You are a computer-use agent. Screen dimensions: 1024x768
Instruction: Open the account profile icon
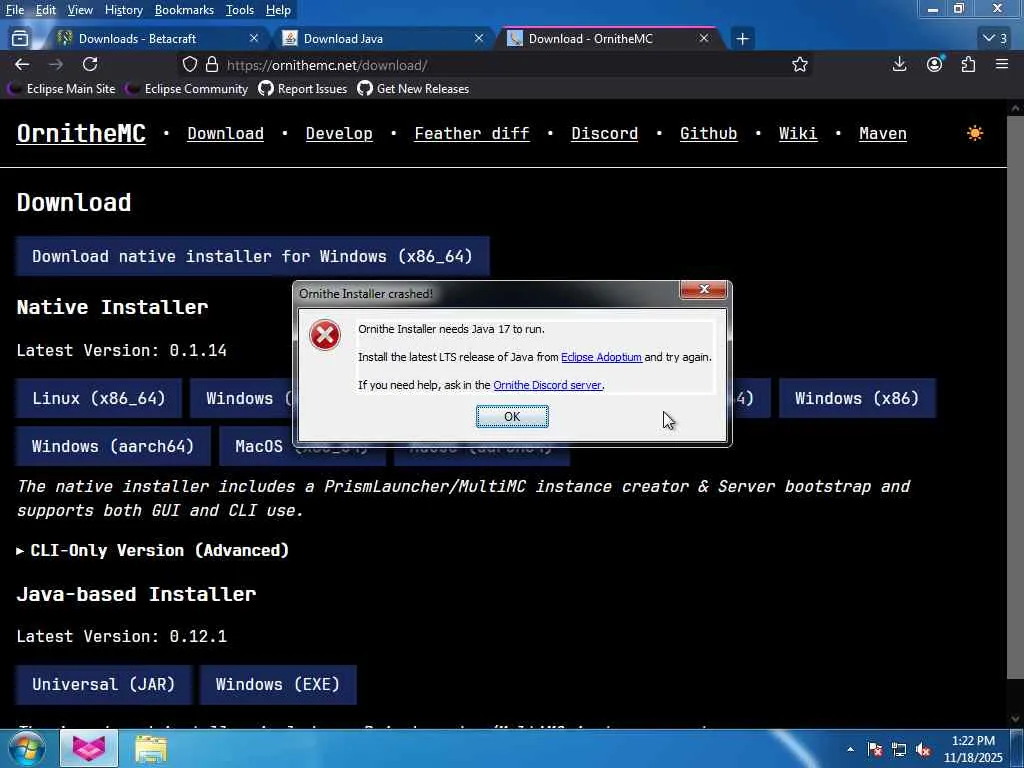point(935,64)
